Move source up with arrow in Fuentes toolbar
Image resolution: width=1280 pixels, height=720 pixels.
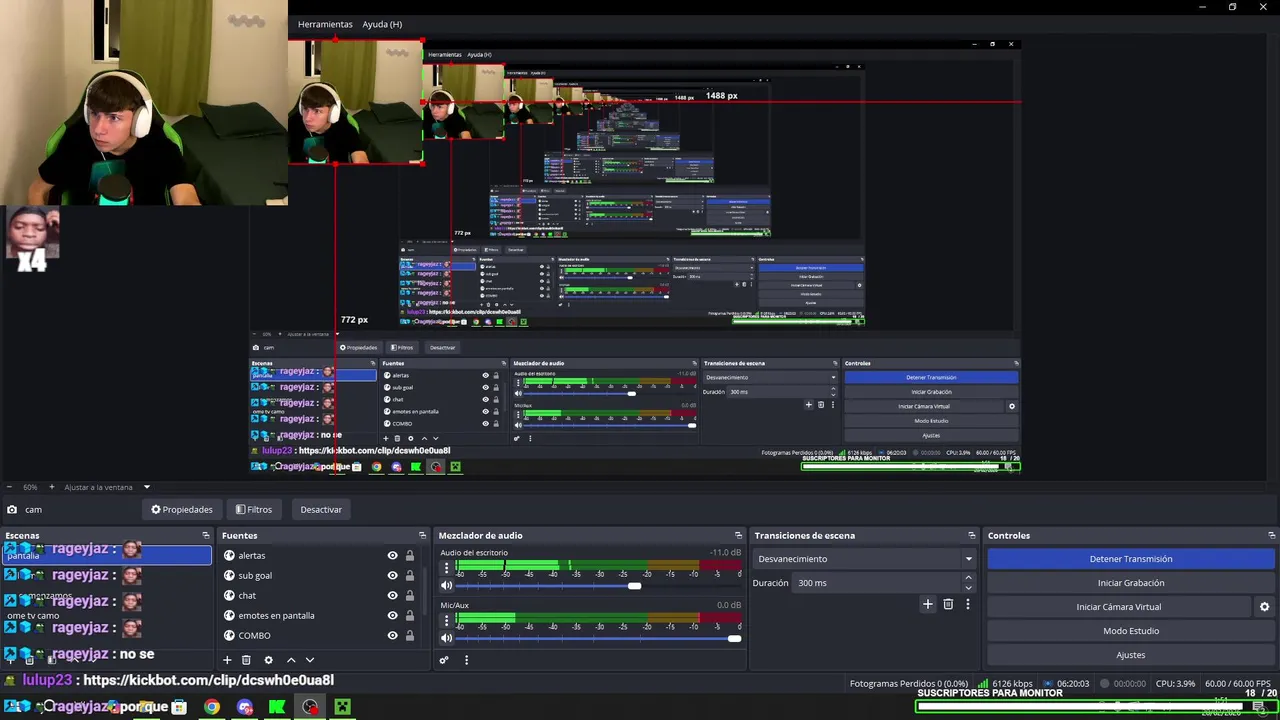[x=291, y=660]
